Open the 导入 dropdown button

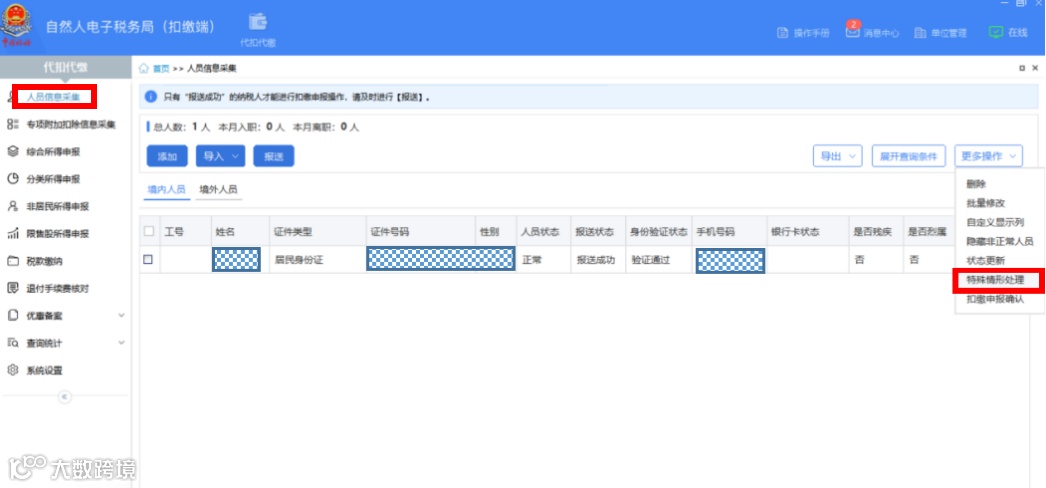pyautogui.click(x=220, y=156)
